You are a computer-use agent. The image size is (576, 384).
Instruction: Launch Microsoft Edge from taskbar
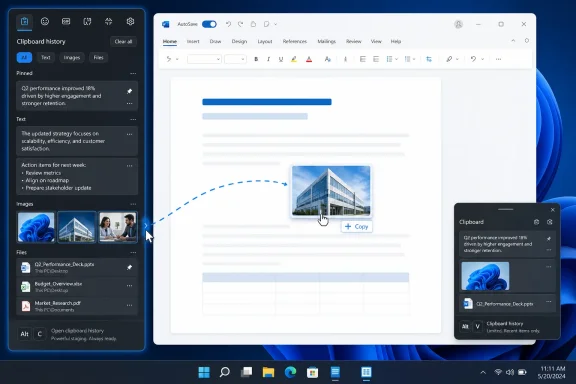(290, 372)
